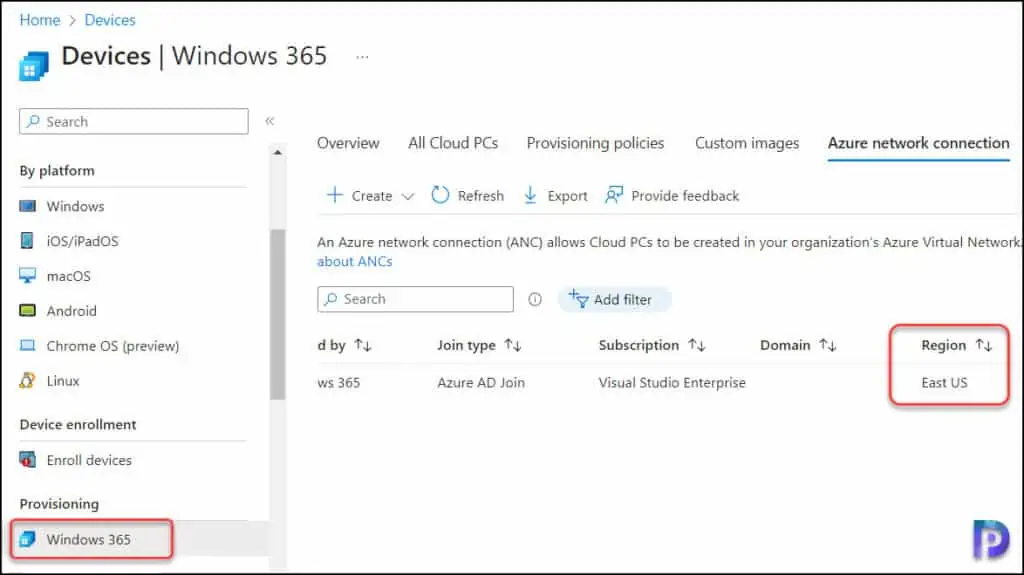
Task: Select the Android label in By platform
Action: point(71,311)
